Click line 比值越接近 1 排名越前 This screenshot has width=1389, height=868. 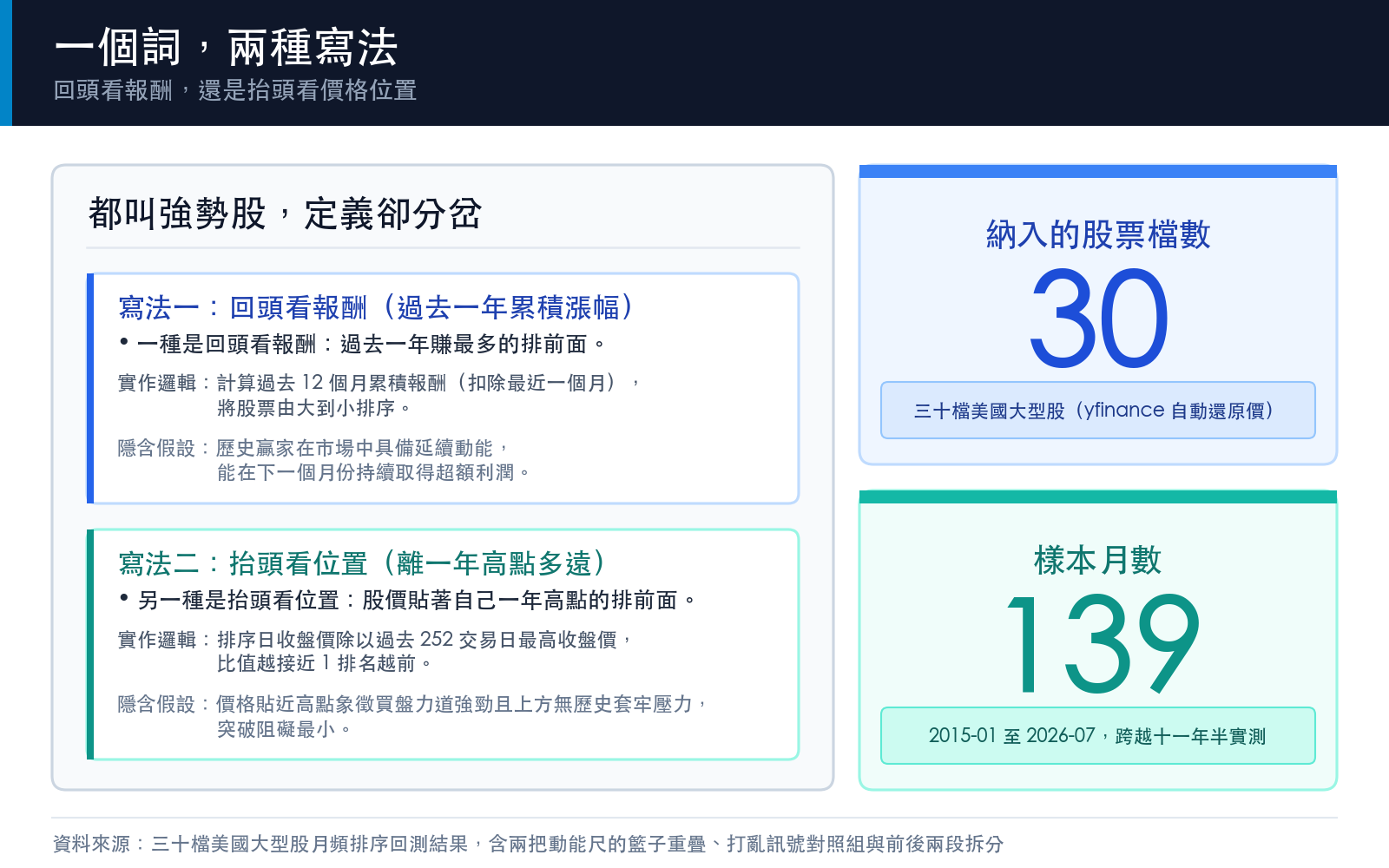325,663
